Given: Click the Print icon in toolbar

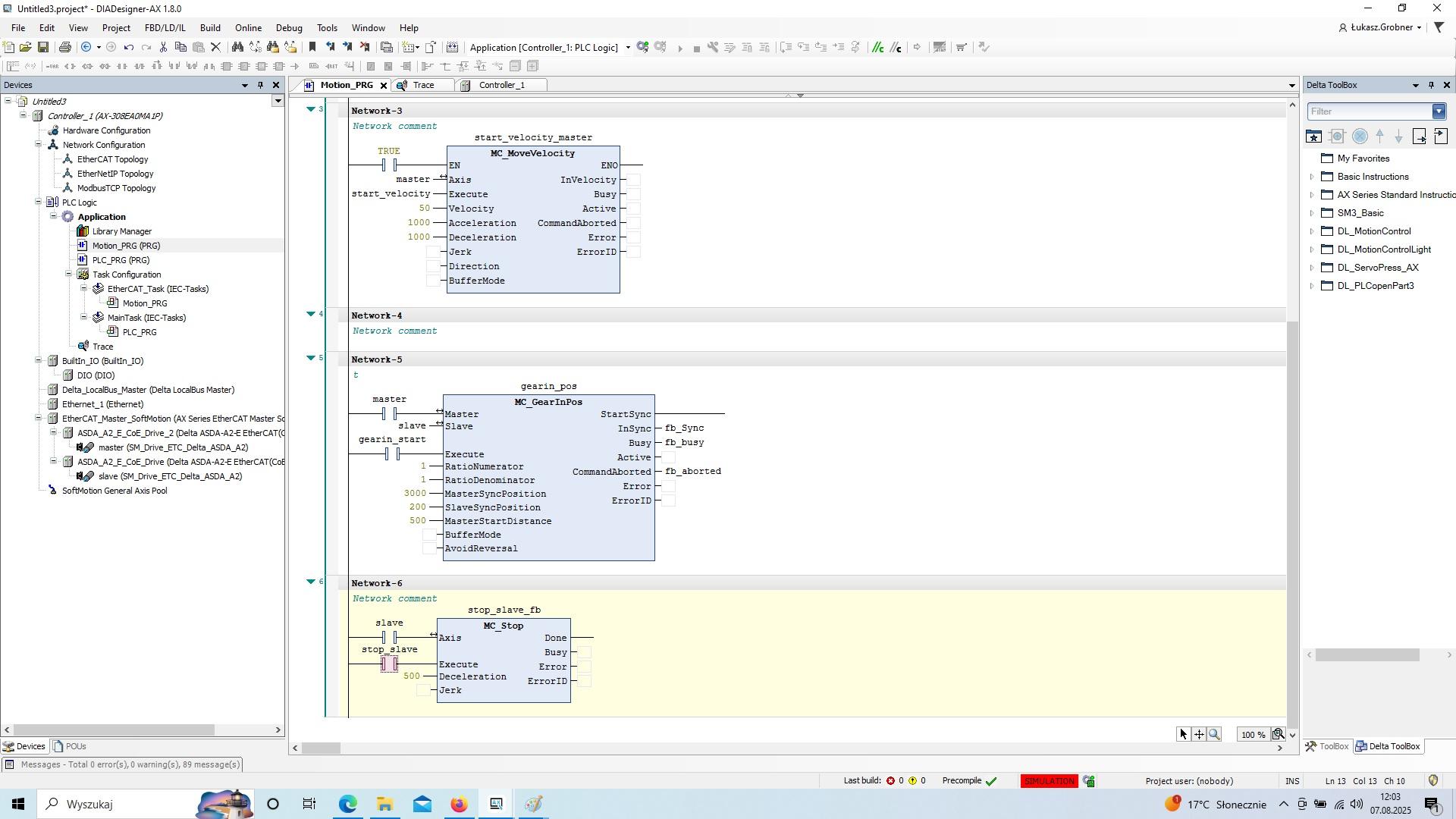Looking at the screenshot, I should [65, 47].
